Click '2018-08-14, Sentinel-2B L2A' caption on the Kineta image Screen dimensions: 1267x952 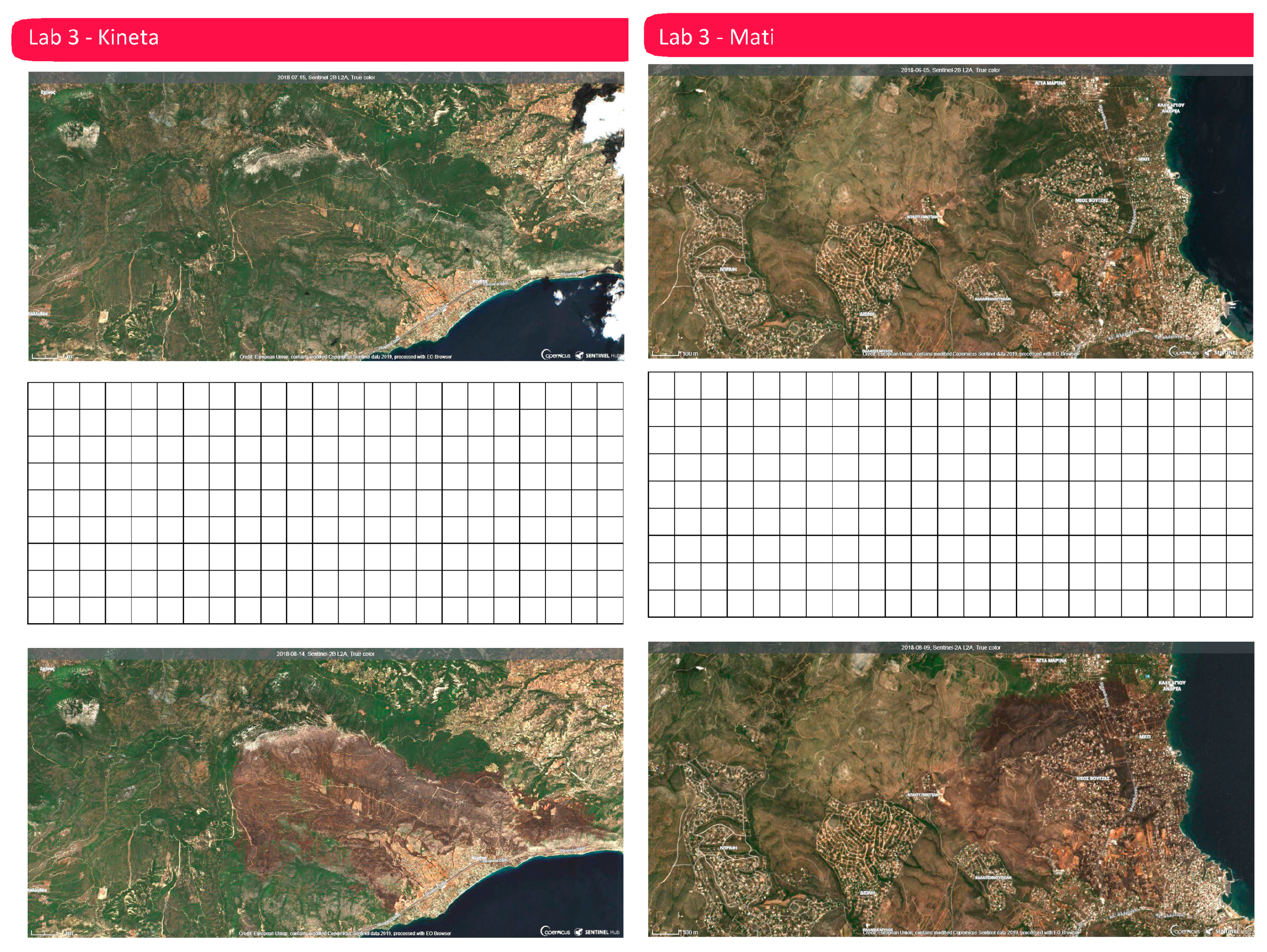point(325,654)
